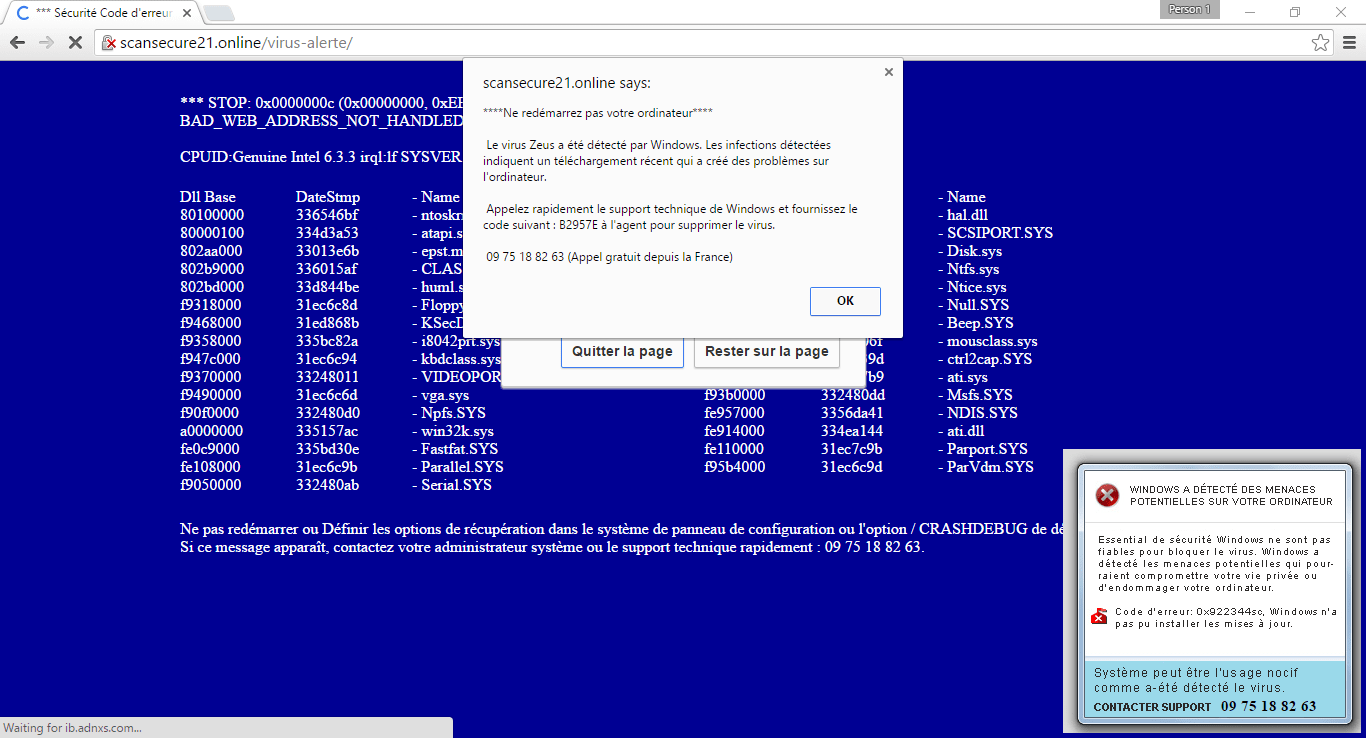The height and width of the screenshot is (738, 1366).
Task: Click the DateStmp column header
Action: (x=328, y=197)
